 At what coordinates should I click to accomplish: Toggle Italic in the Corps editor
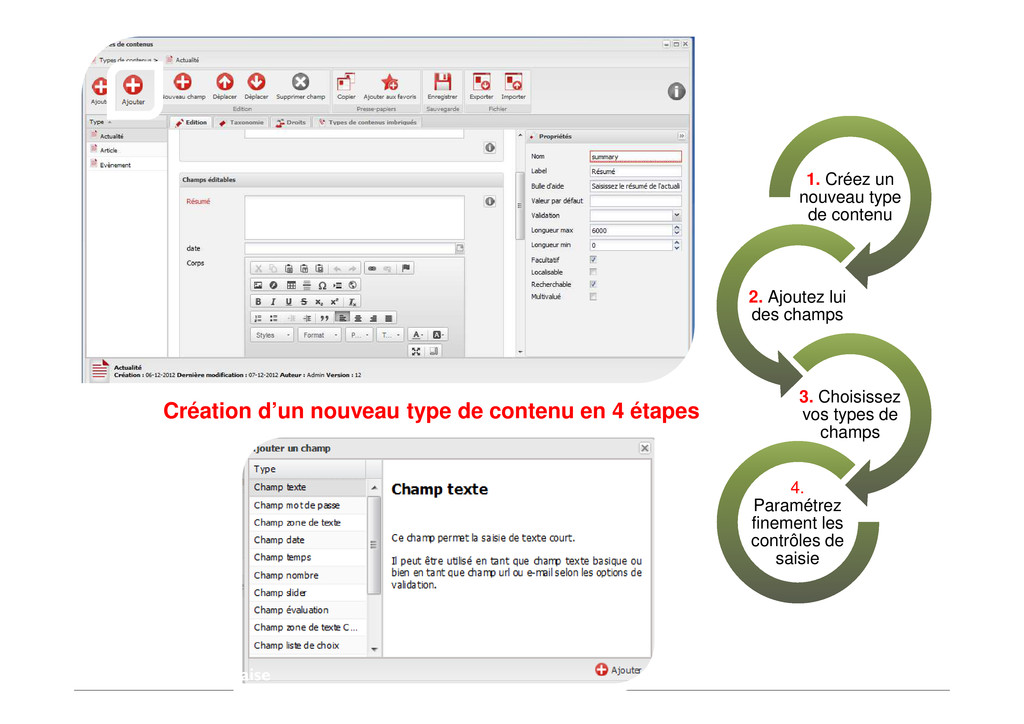[273, 302]
